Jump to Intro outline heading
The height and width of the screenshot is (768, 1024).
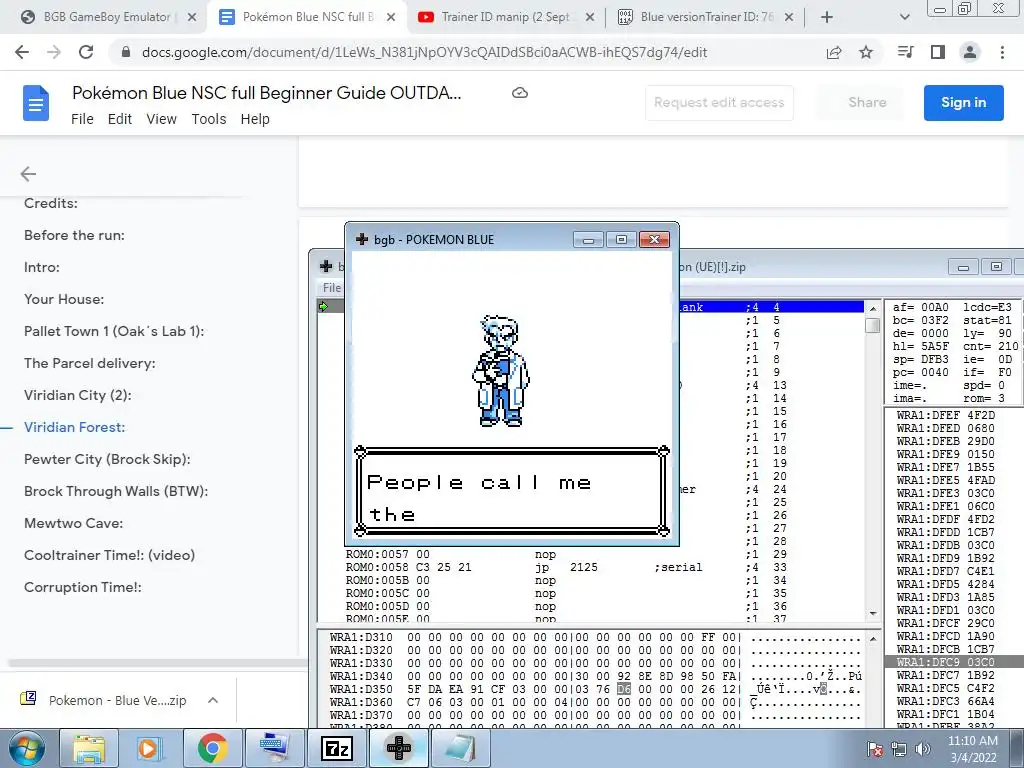42,267
